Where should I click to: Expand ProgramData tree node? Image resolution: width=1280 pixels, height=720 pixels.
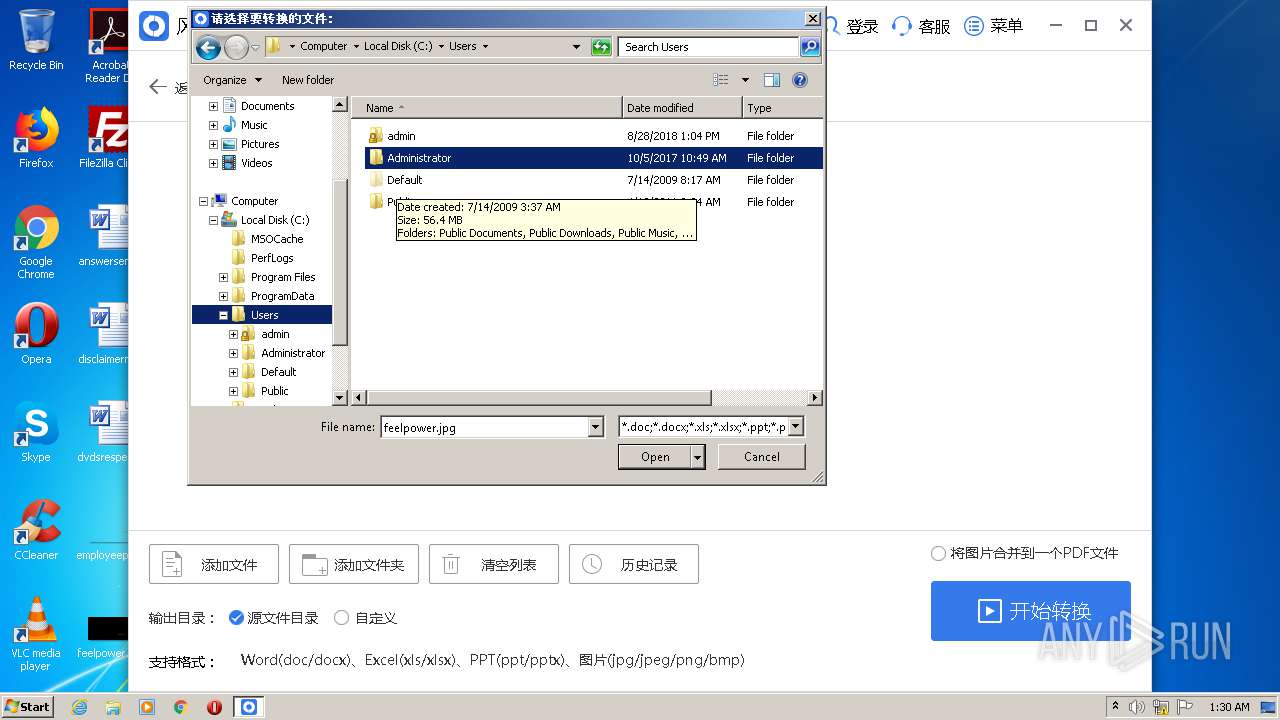click(x=223, y=296)
